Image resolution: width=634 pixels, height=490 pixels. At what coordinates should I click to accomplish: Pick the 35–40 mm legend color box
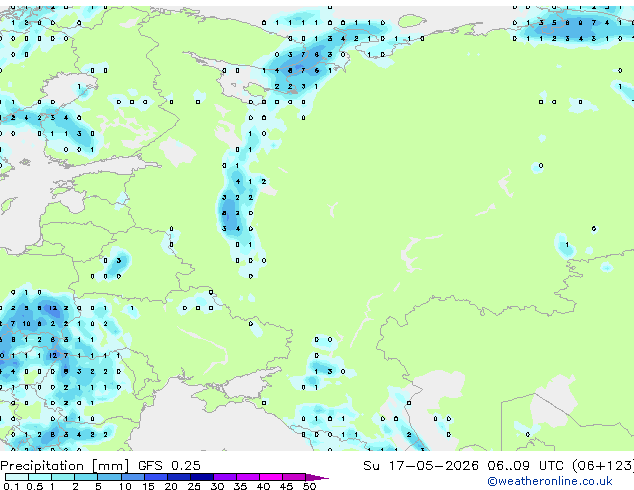point(247,477)
